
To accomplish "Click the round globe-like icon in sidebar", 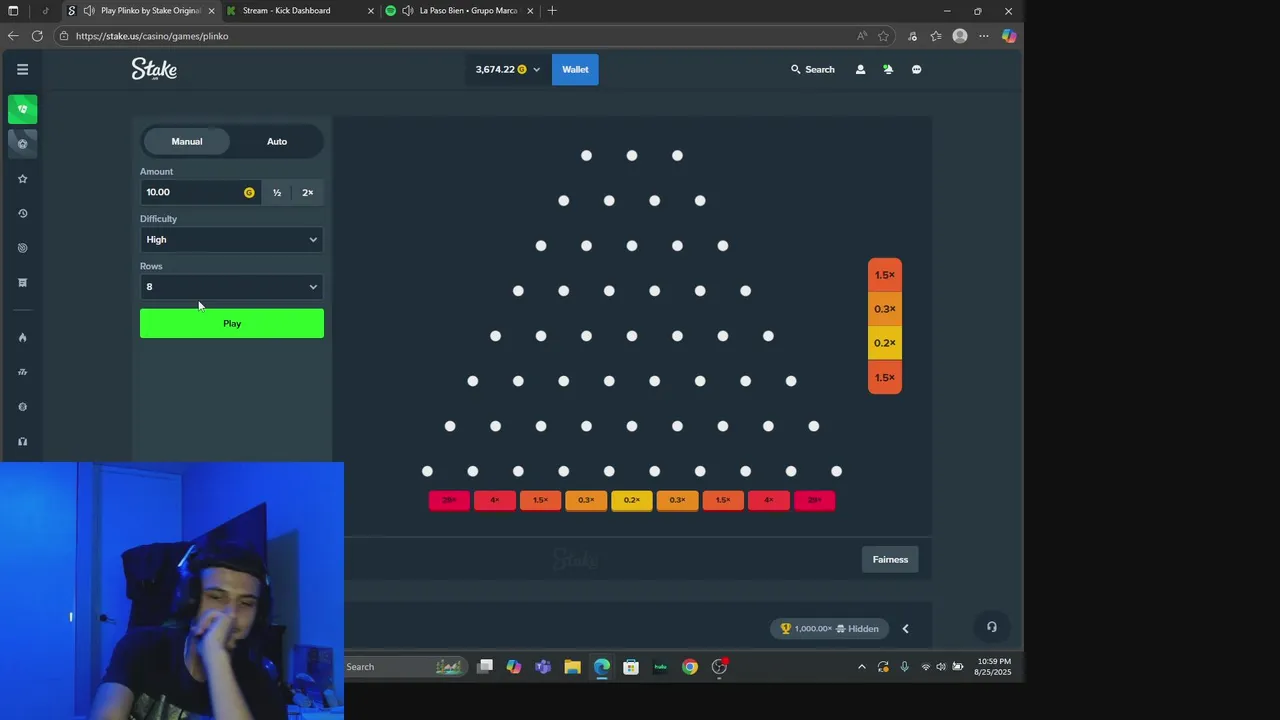I will [22, 407].
